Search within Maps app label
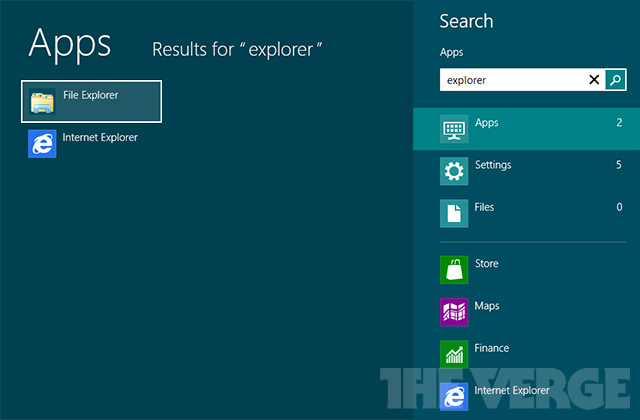The width and height of the screenshot is (640, 420). point(487,306)
